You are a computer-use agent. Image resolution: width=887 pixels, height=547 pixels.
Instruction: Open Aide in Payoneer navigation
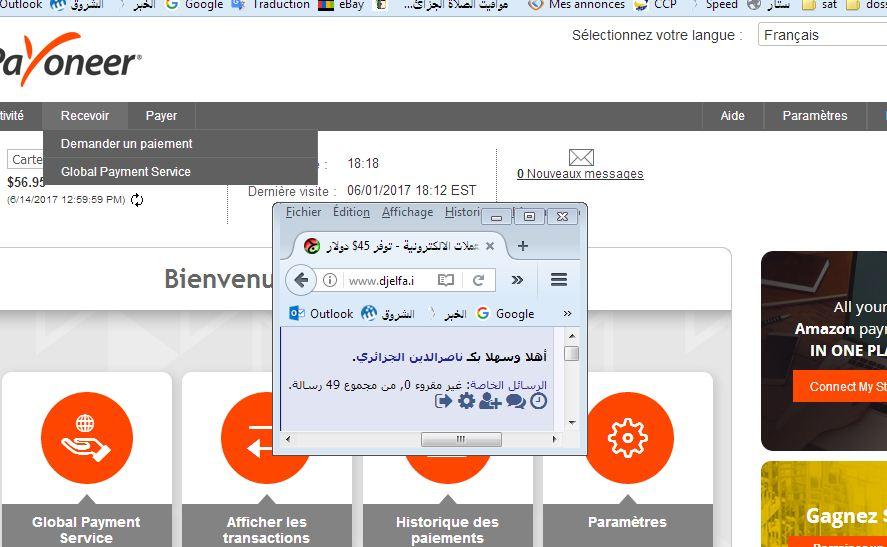tap(733, 116)
